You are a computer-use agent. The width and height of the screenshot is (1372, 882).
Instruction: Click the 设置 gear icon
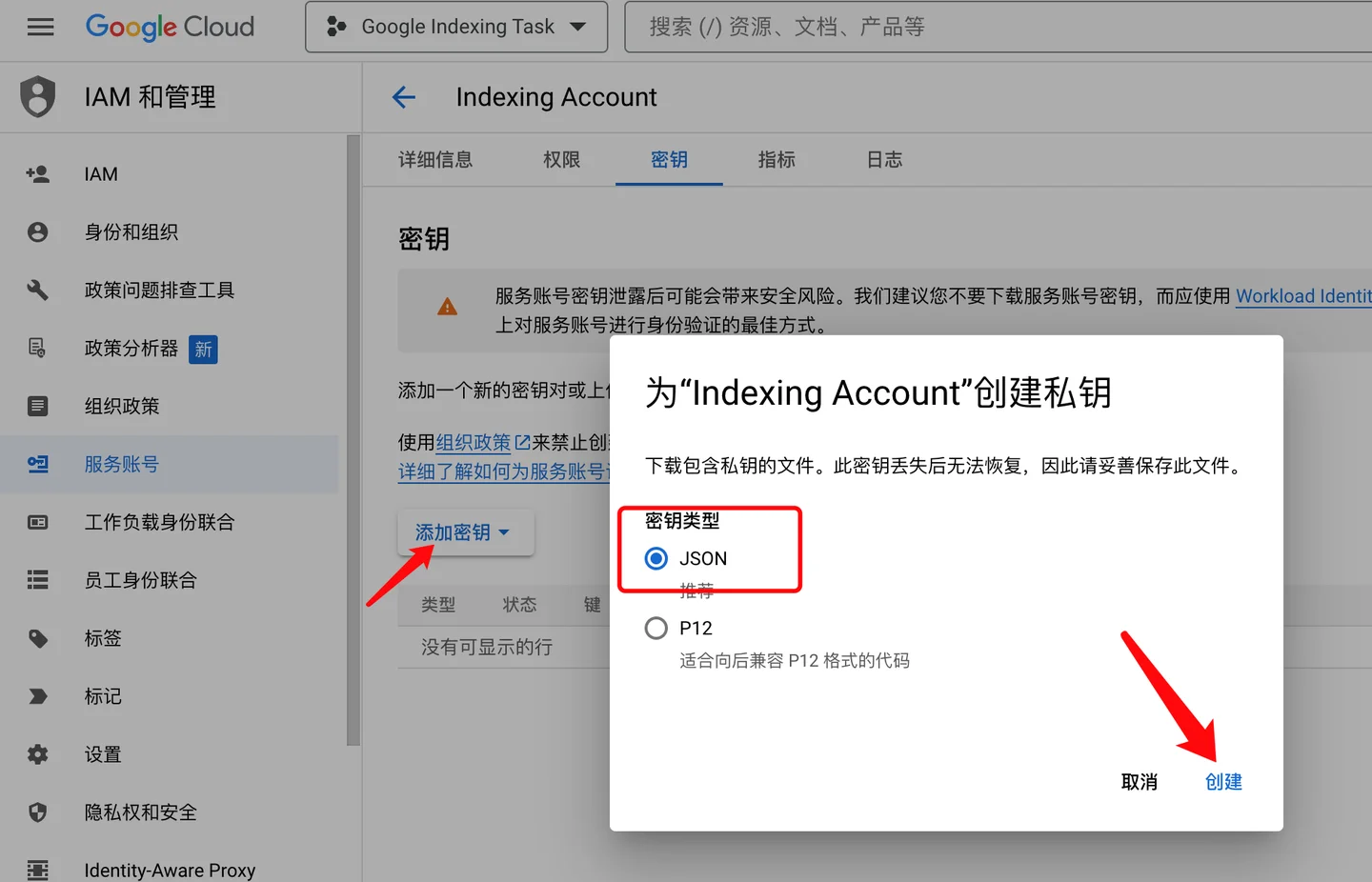tap(38, 754)
